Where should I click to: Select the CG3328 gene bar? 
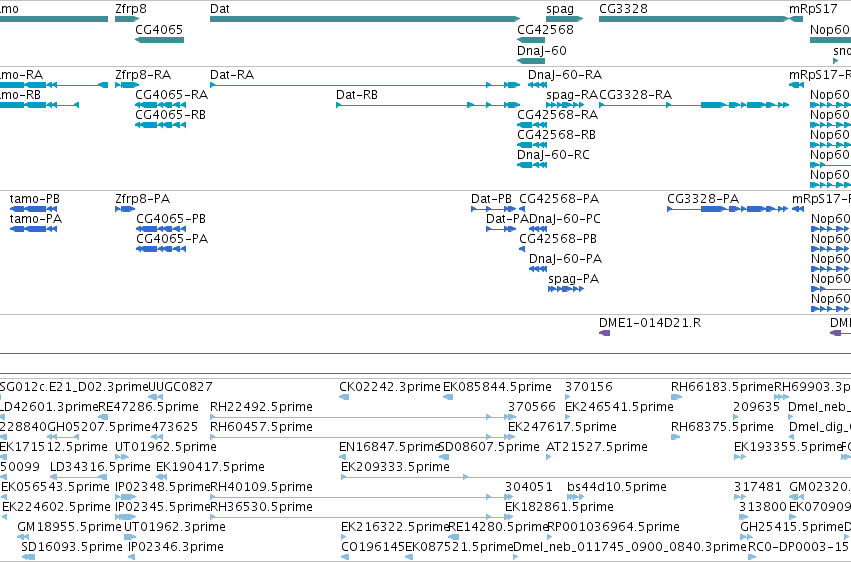(694, 19)
